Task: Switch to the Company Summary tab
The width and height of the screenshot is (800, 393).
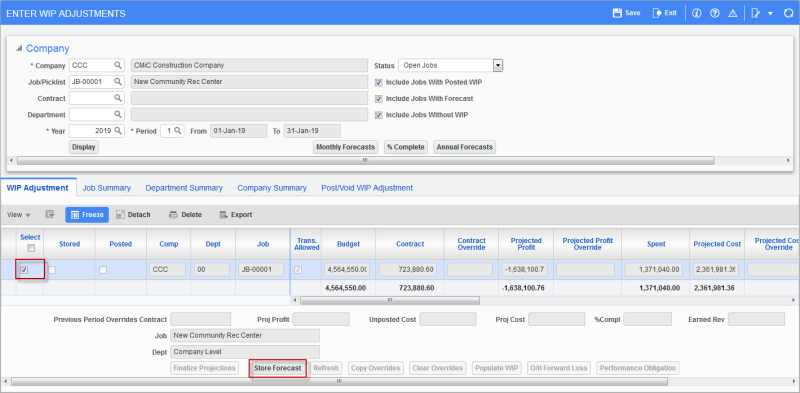Action: tap(272, 188)
